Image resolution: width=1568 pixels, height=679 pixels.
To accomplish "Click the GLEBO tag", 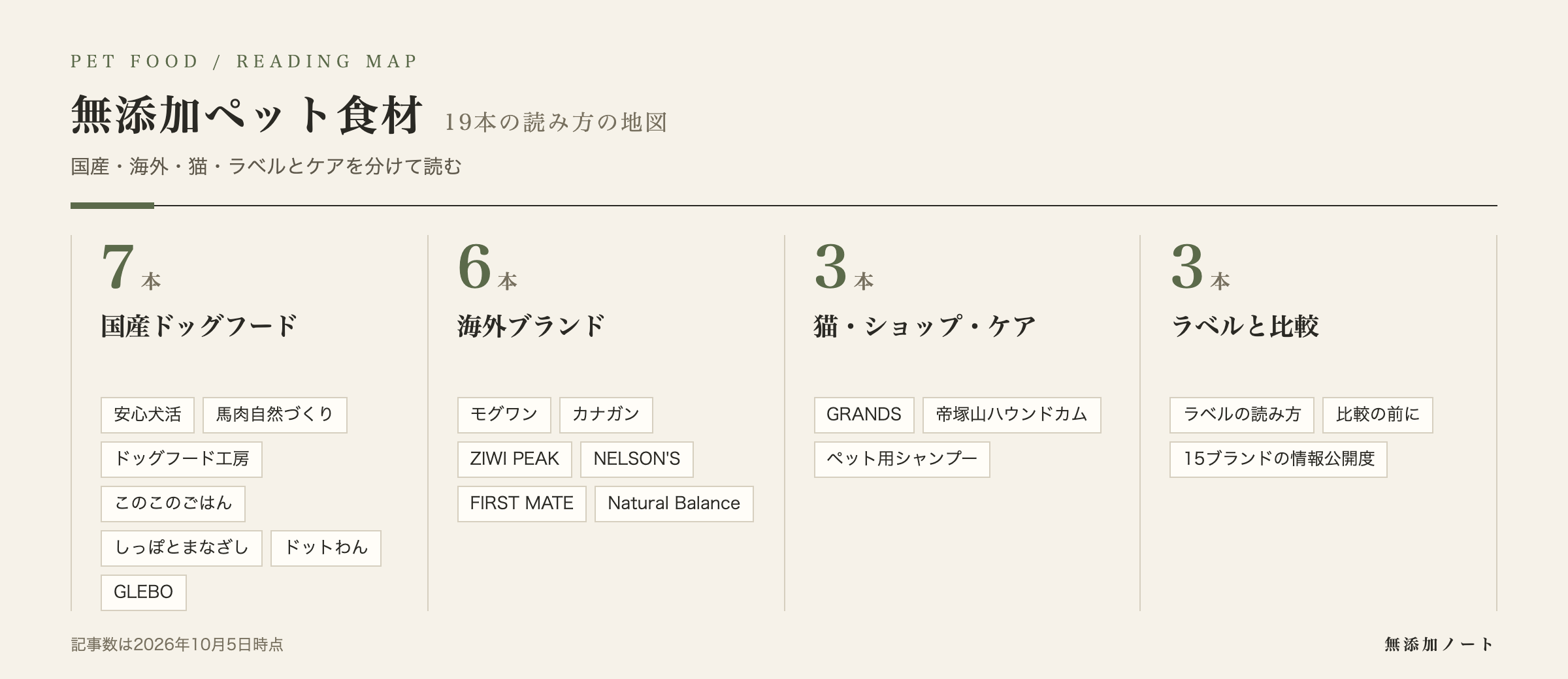I will [143, 592].
